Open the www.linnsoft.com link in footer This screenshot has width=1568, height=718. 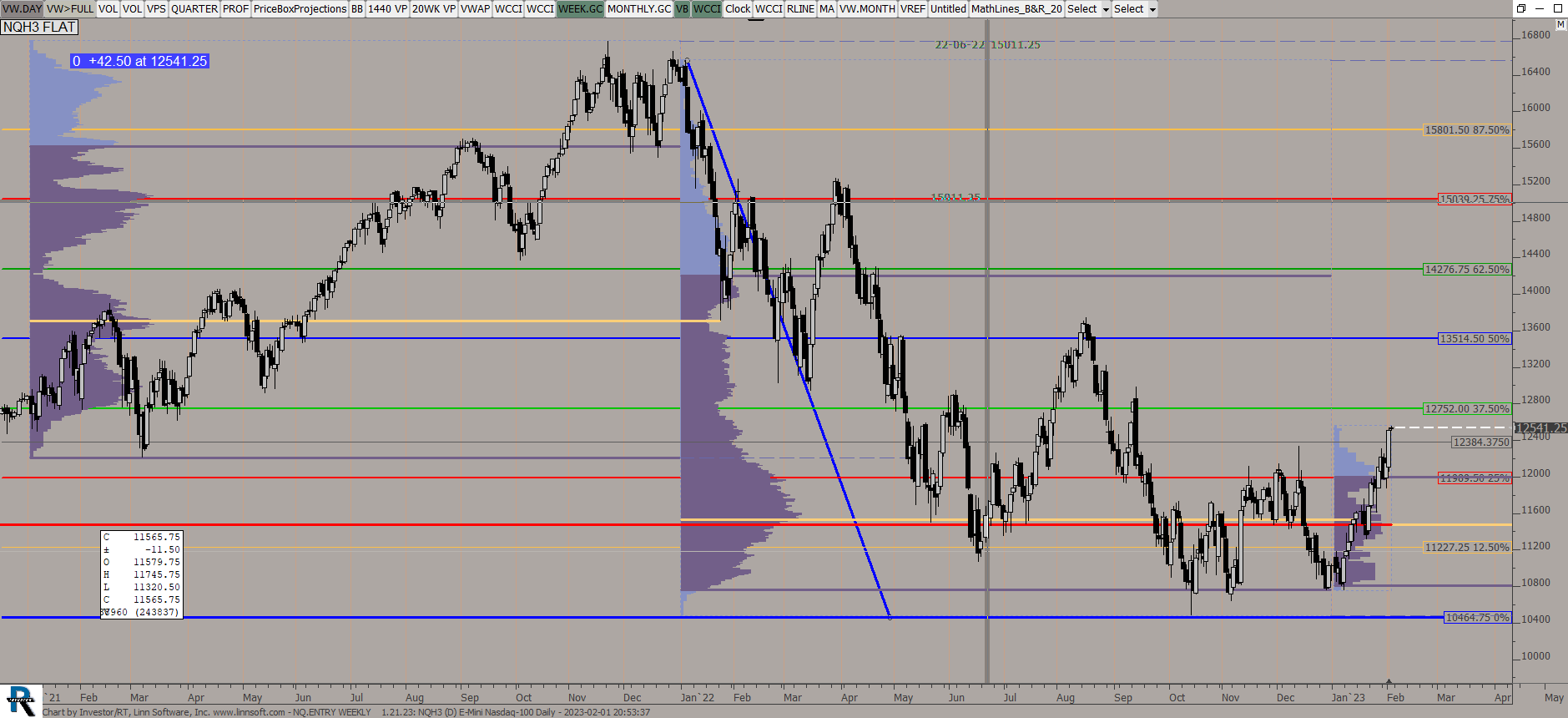[249, 712]
